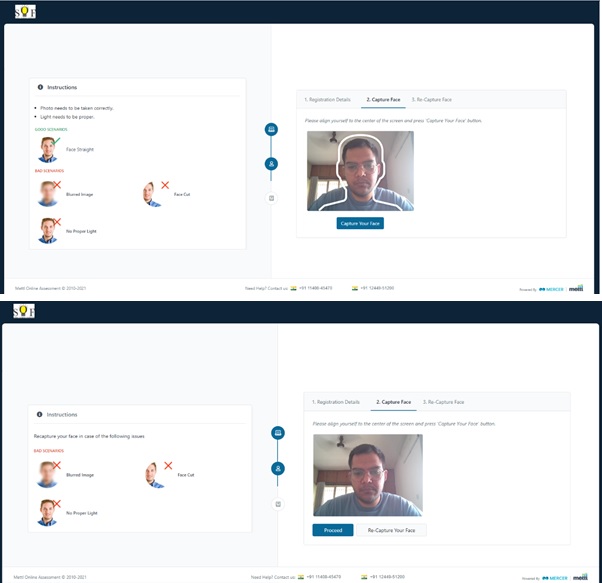Click info icon beside the Recapture Instructions heading
602x583 pixels.
click(x=40, y=414)
